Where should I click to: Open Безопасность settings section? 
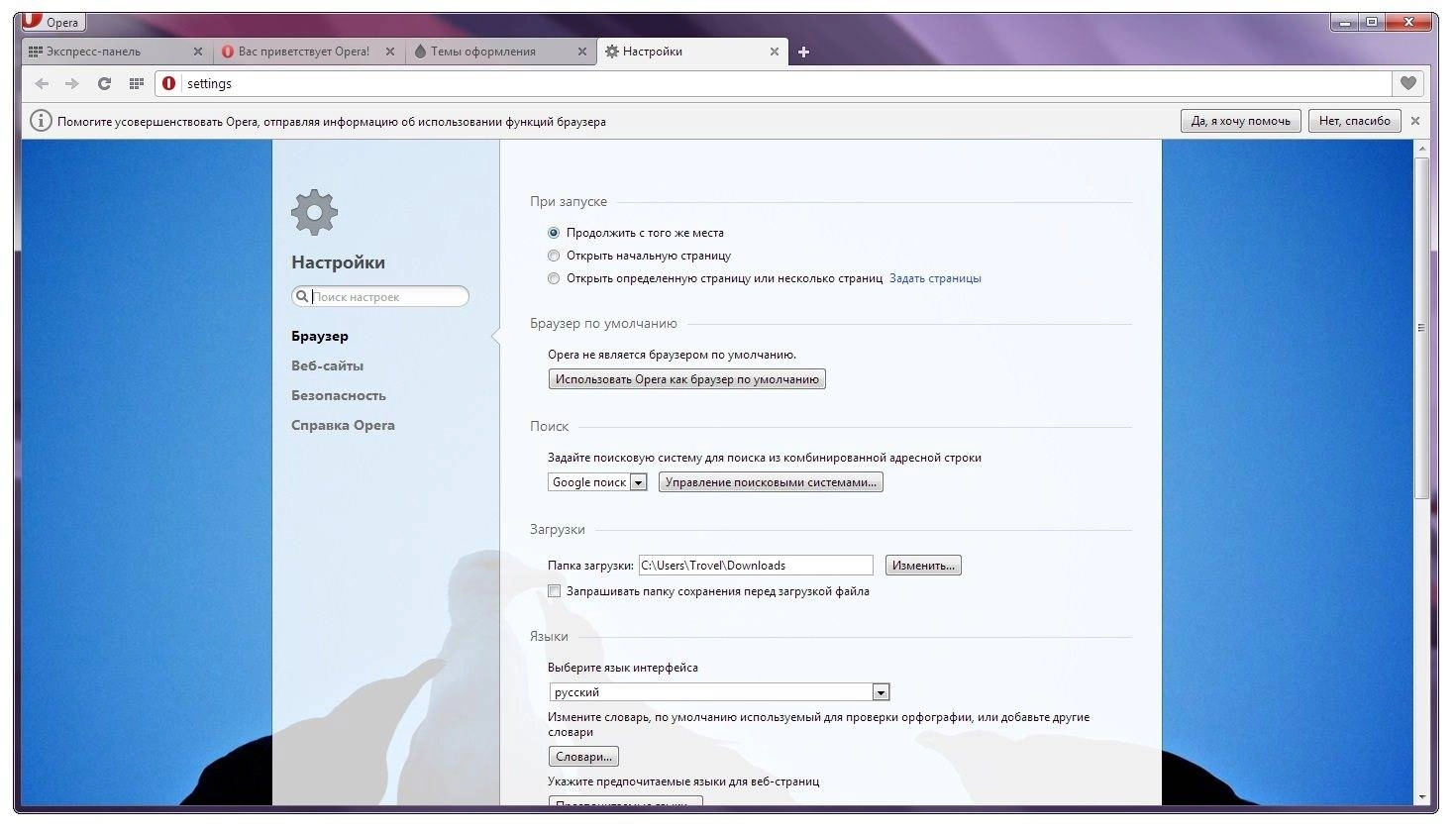[339, 395]
